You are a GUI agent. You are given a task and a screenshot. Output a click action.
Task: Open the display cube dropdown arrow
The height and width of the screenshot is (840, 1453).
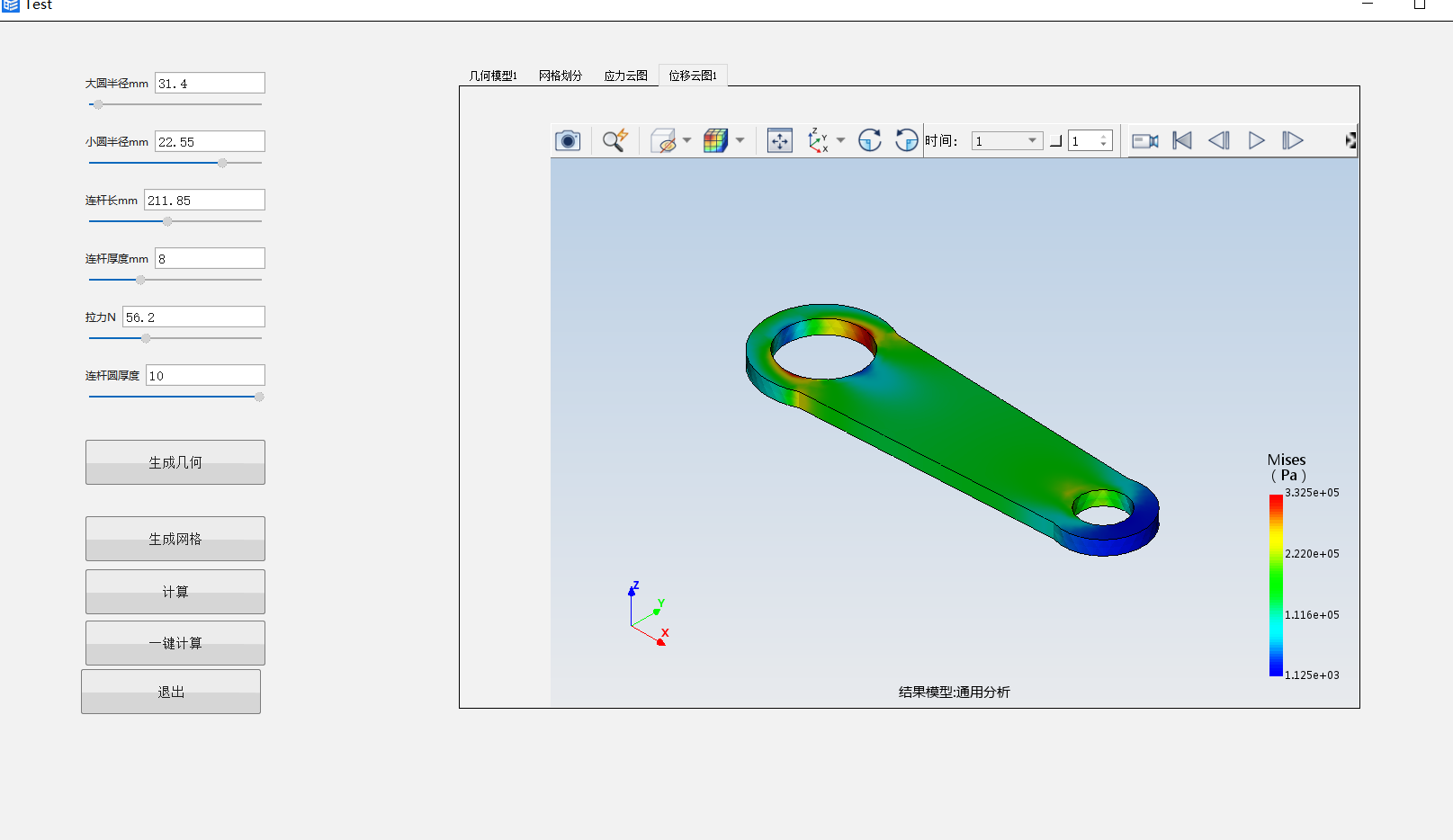[686, 140]
